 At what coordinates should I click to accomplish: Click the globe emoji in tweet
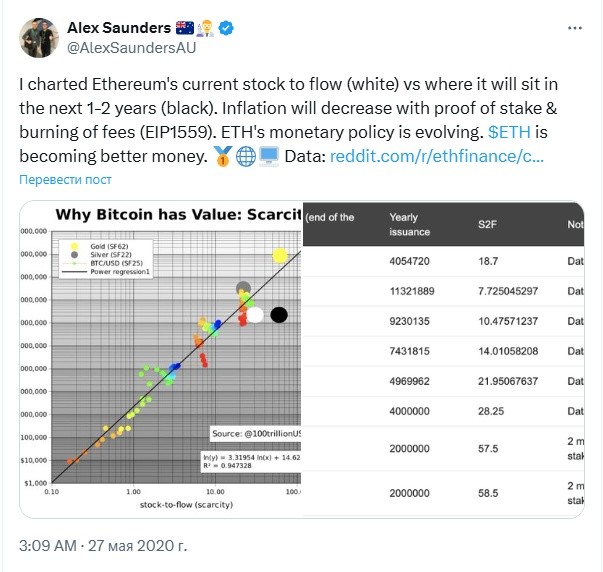click(246, 157)
